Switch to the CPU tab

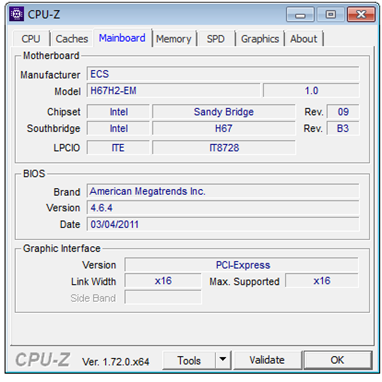(x=31, y=39)
